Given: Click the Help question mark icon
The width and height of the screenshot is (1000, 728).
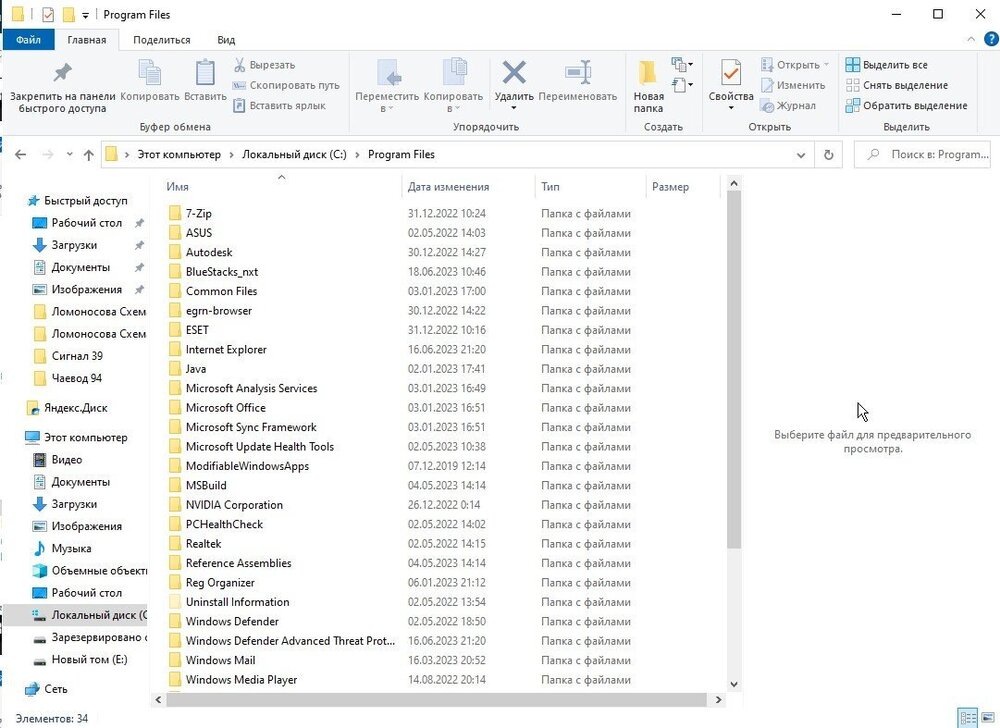Looking at the screenshot, I should click(990, 40).
